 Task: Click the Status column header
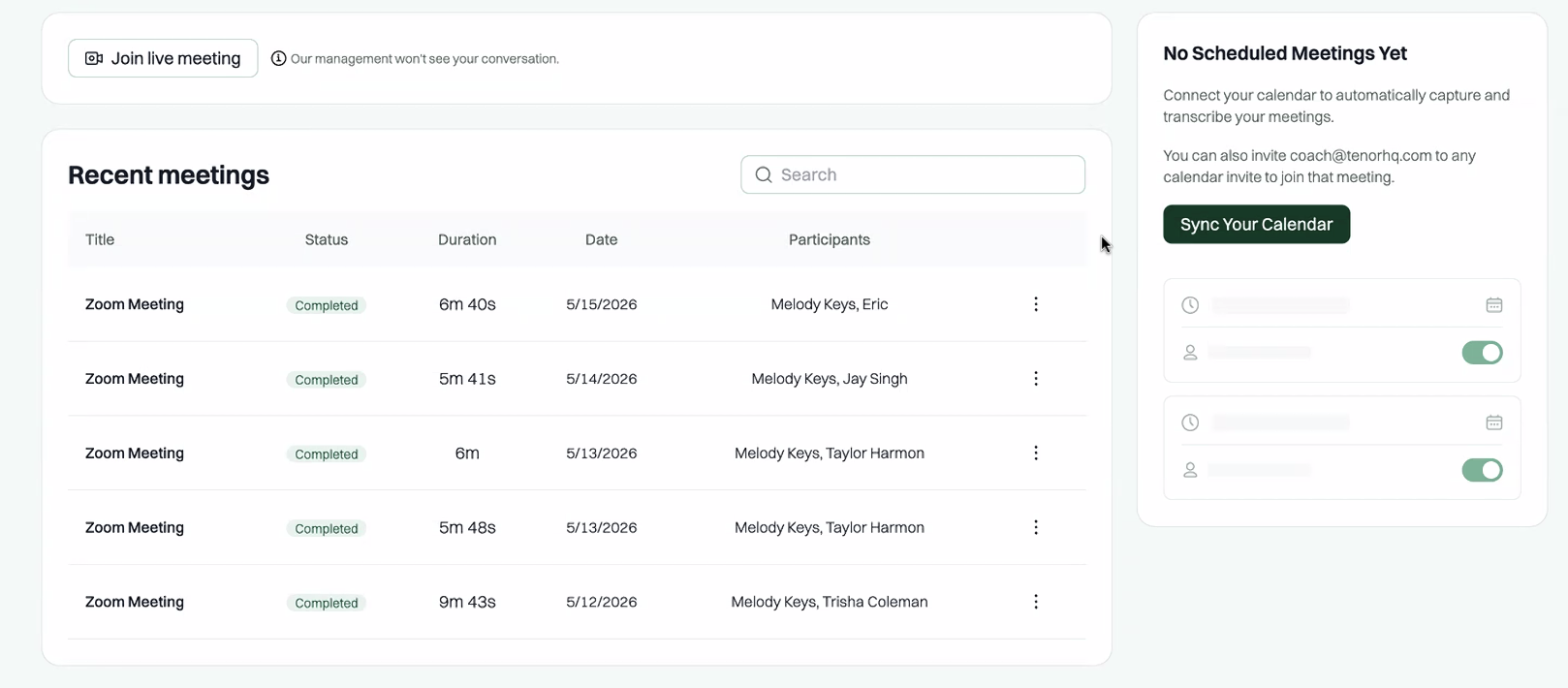point(327,239)
